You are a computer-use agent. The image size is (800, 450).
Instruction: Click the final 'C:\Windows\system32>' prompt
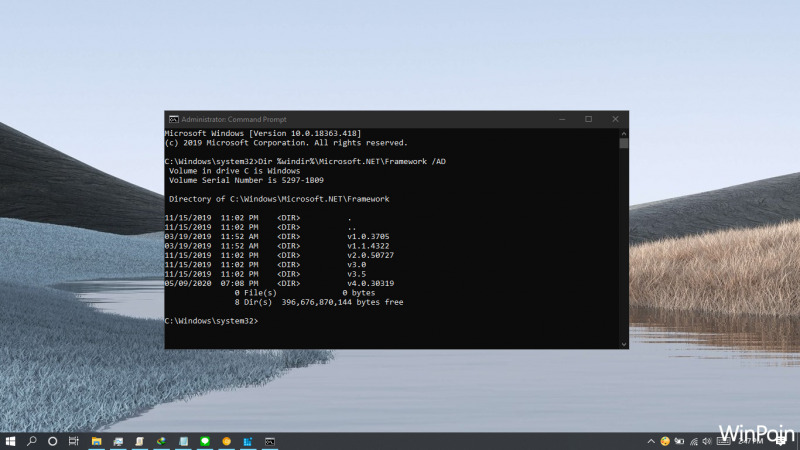(211, 321)
